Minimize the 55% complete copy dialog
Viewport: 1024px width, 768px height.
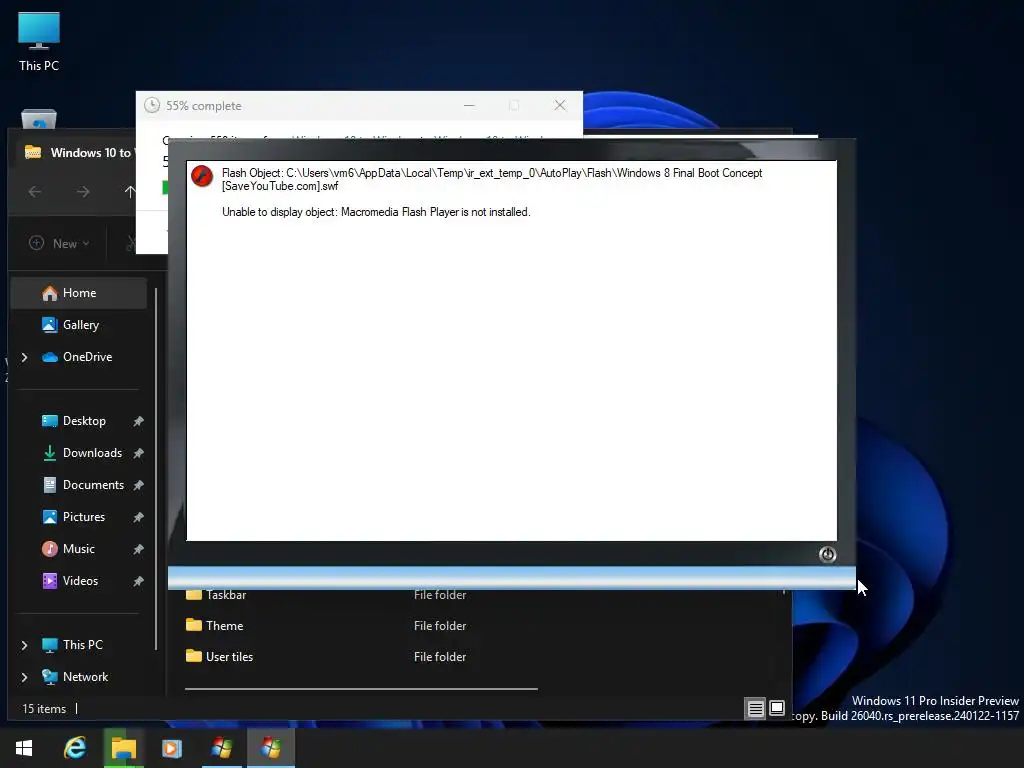point(469,105)
